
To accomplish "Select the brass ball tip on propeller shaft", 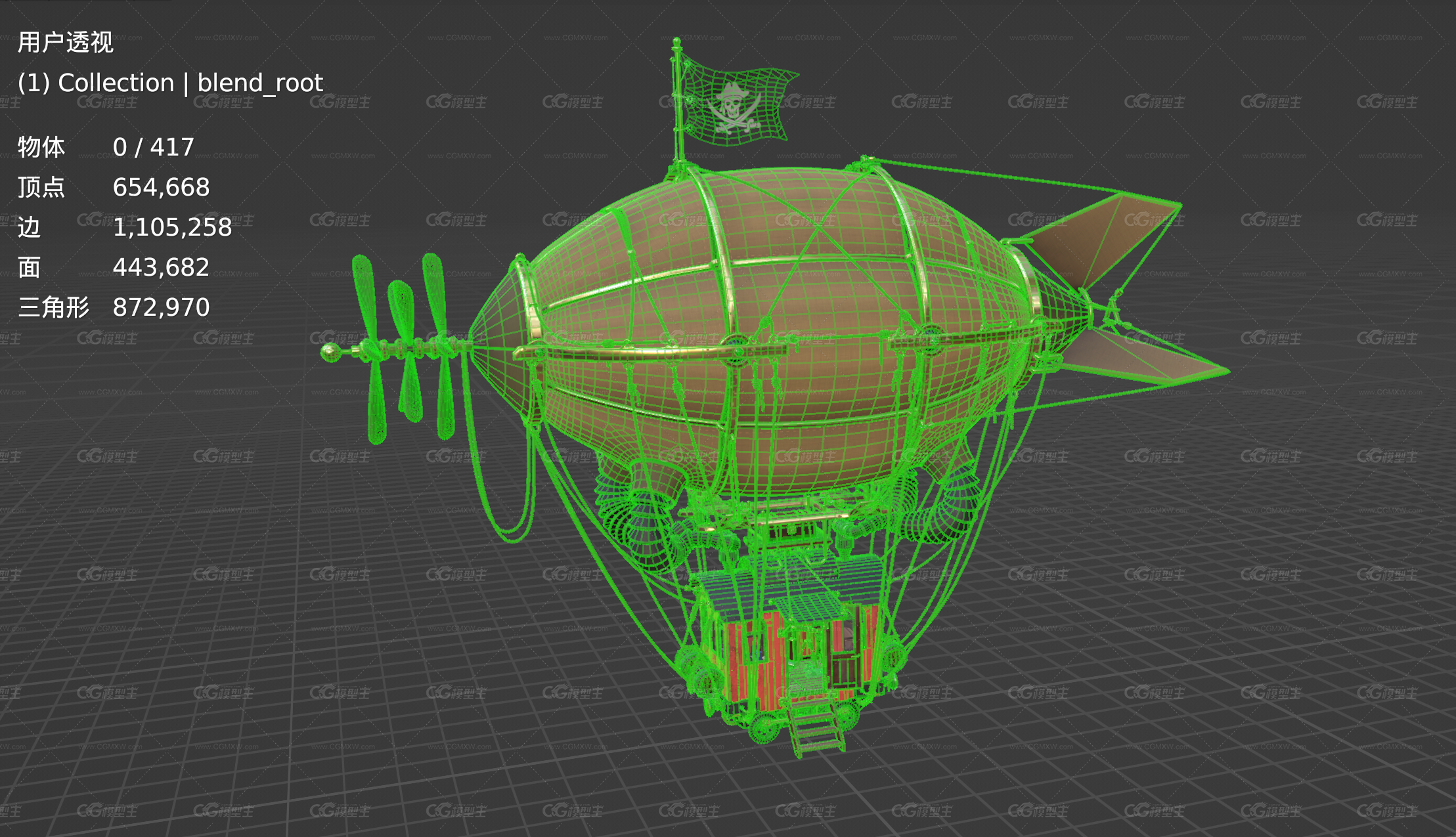I will [x=332, y=353].
